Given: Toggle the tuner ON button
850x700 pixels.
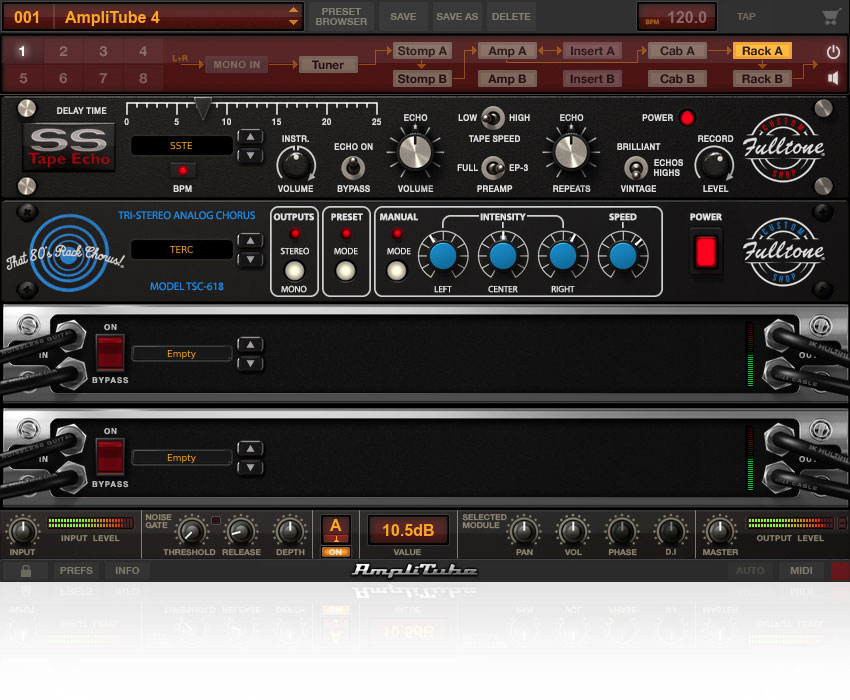Looking at the screenshot, I should 336,552.
